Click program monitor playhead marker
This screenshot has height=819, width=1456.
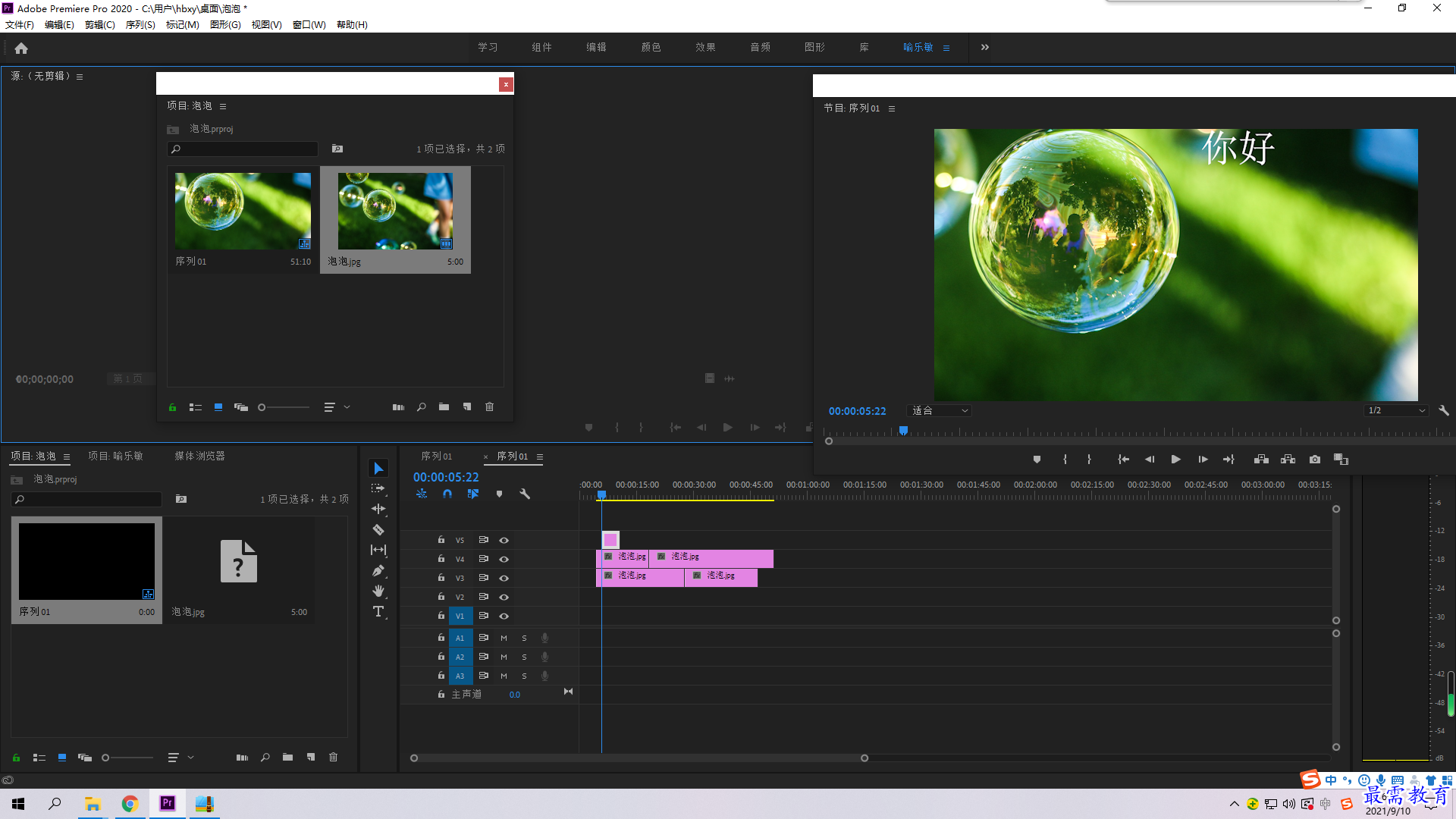(x=903, y=431)
